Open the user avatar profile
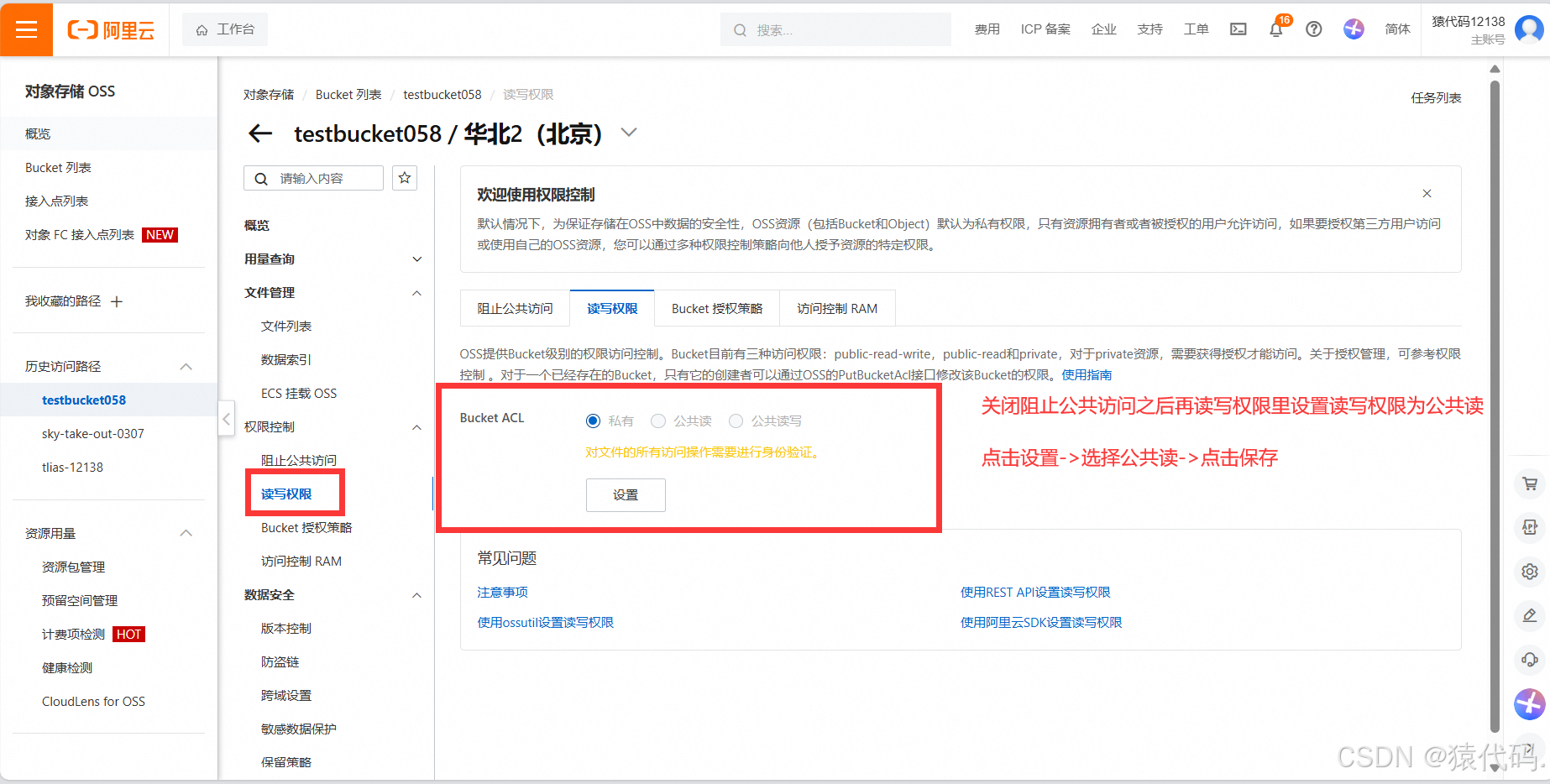This screenshot has width=1550, height=784. tap(1529, 29)
